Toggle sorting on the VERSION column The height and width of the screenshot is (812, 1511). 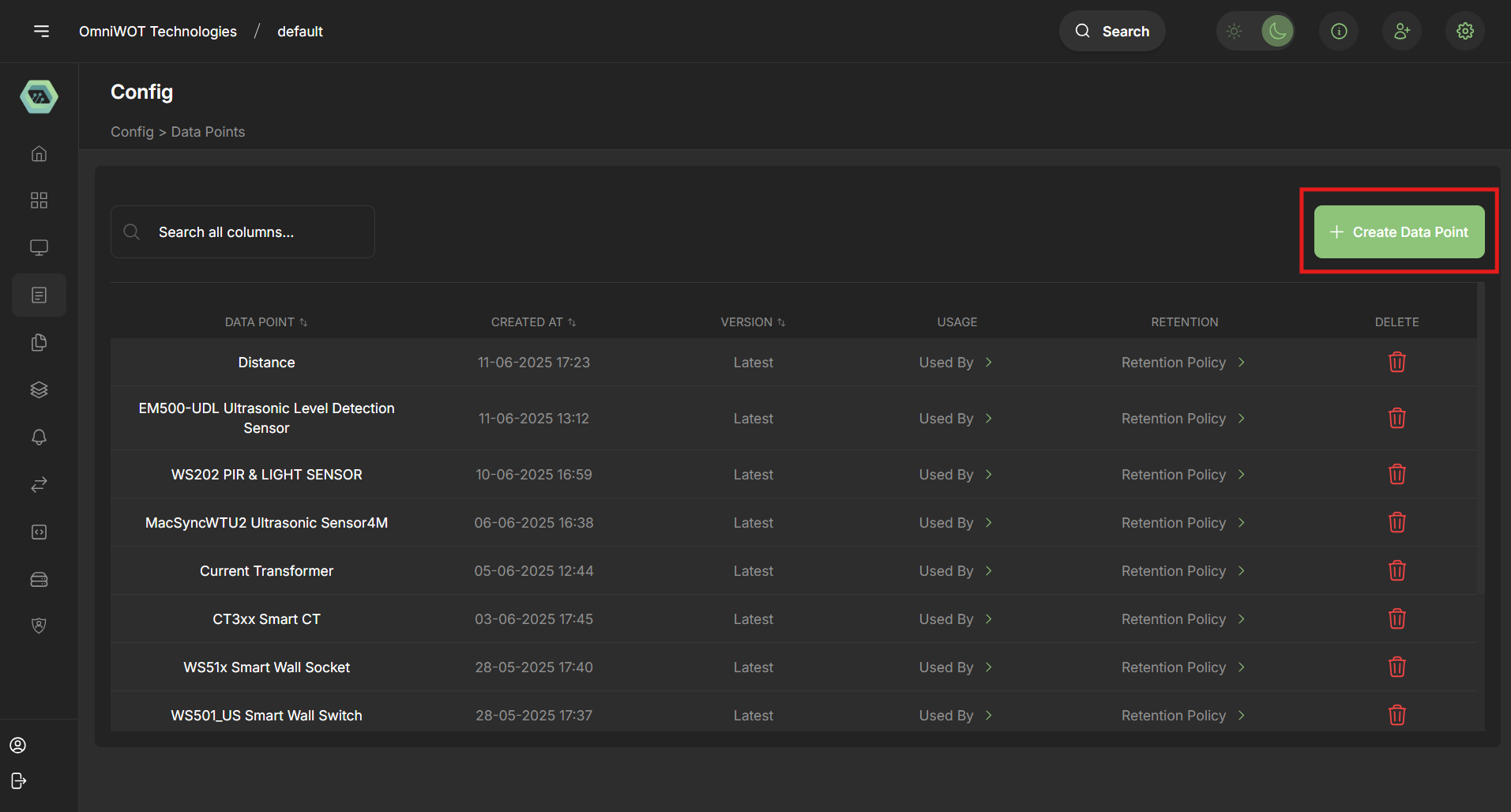(x=752, y=321)
